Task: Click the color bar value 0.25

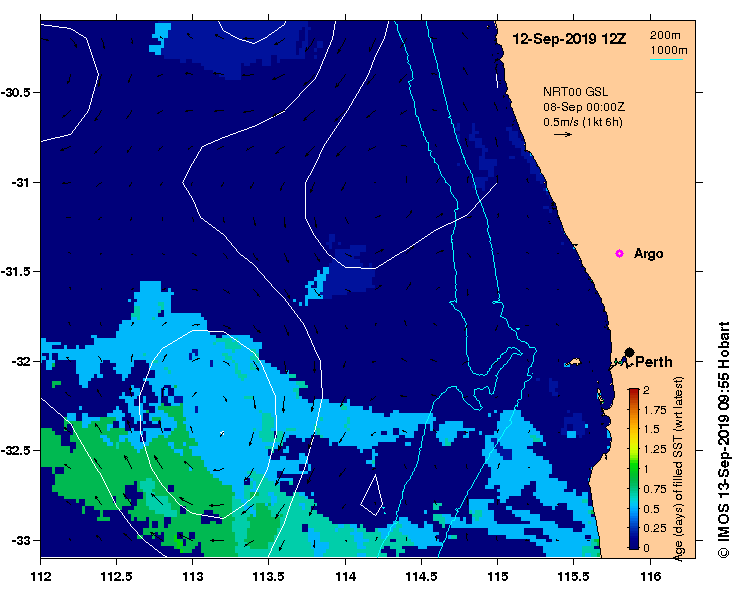Action: [655, 528]
